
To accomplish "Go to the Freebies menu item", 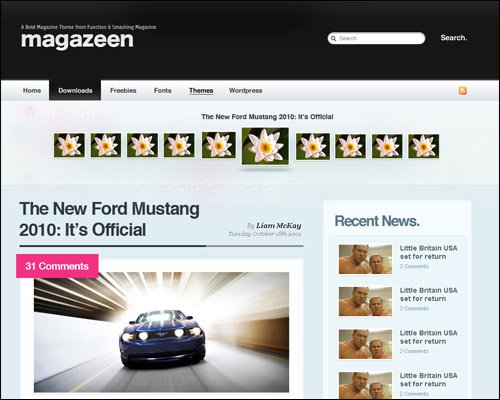I will [123, 91].
